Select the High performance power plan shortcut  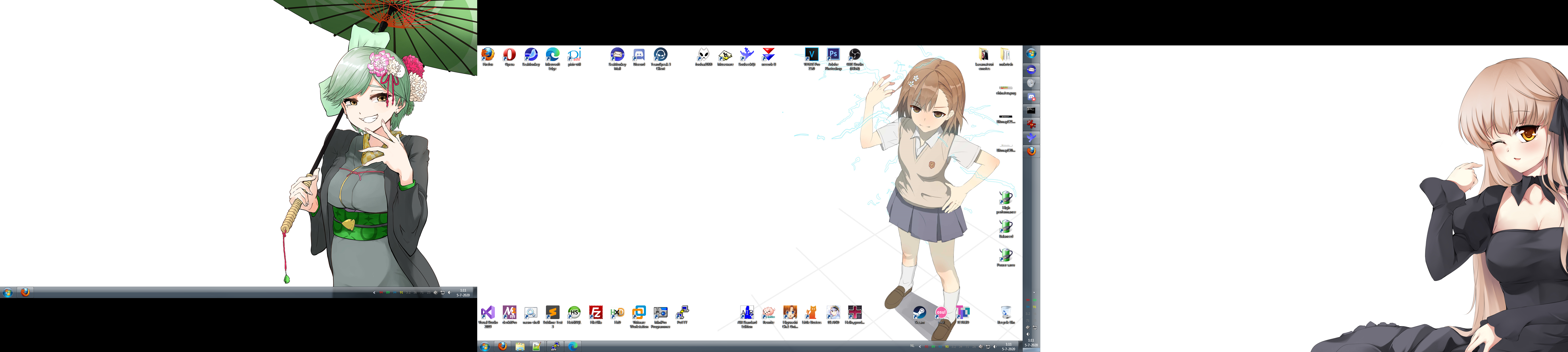click(x=1006, y=202)
